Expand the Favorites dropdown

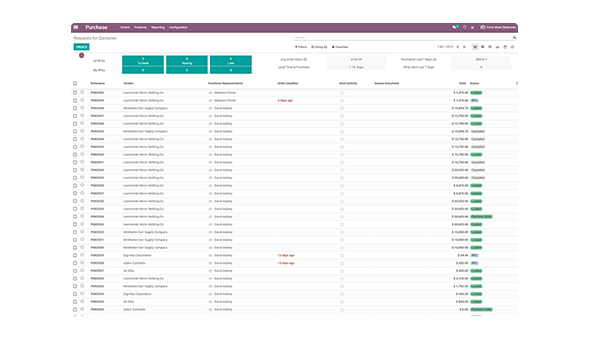340,47
